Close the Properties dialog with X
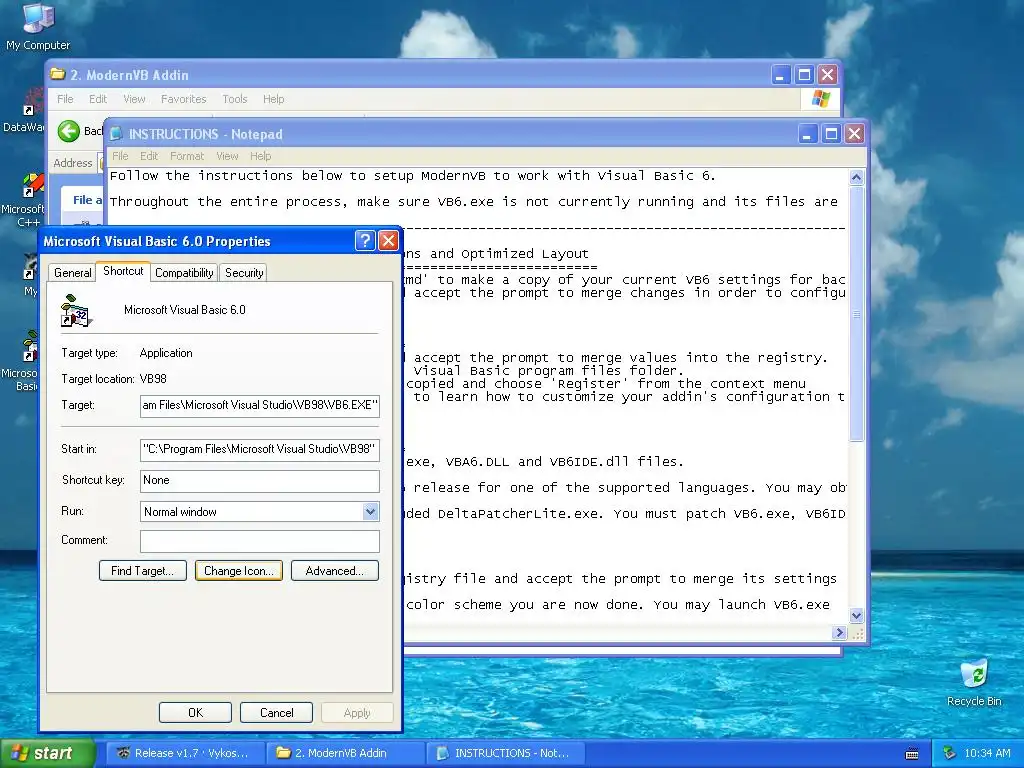1024x768 pixels. tap(389, 241)
